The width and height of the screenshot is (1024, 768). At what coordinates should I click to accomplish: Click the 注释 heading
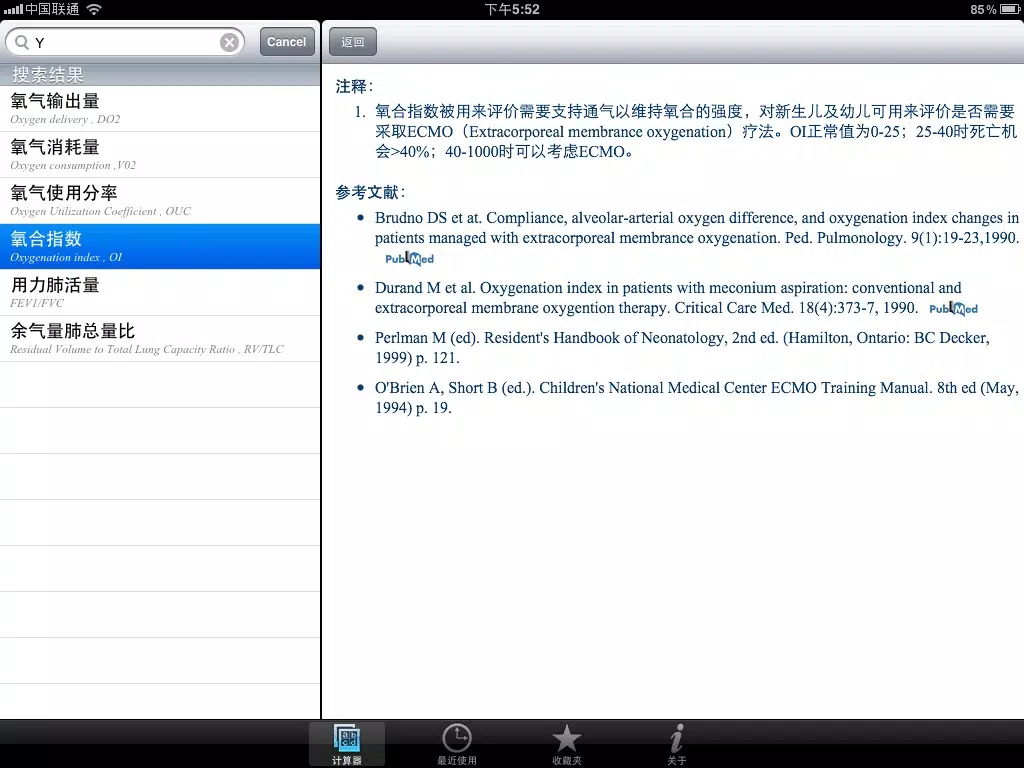[354, 86]
